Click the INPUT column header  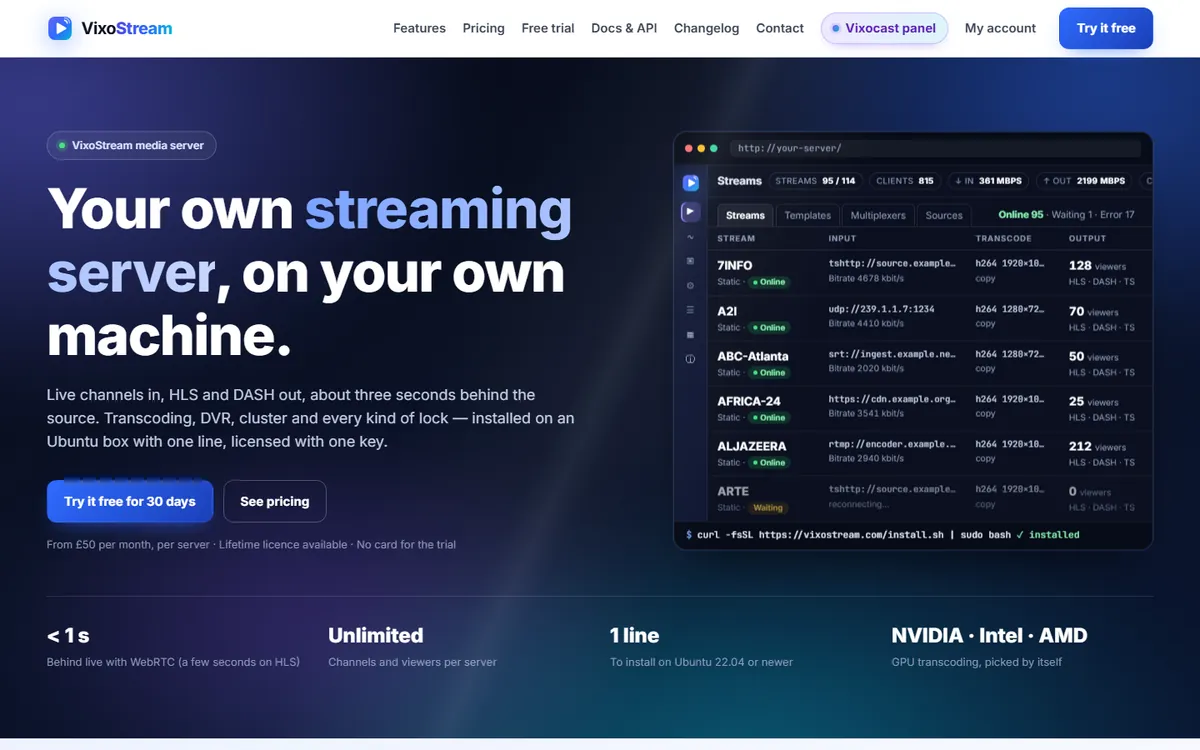tap(842, 238)
